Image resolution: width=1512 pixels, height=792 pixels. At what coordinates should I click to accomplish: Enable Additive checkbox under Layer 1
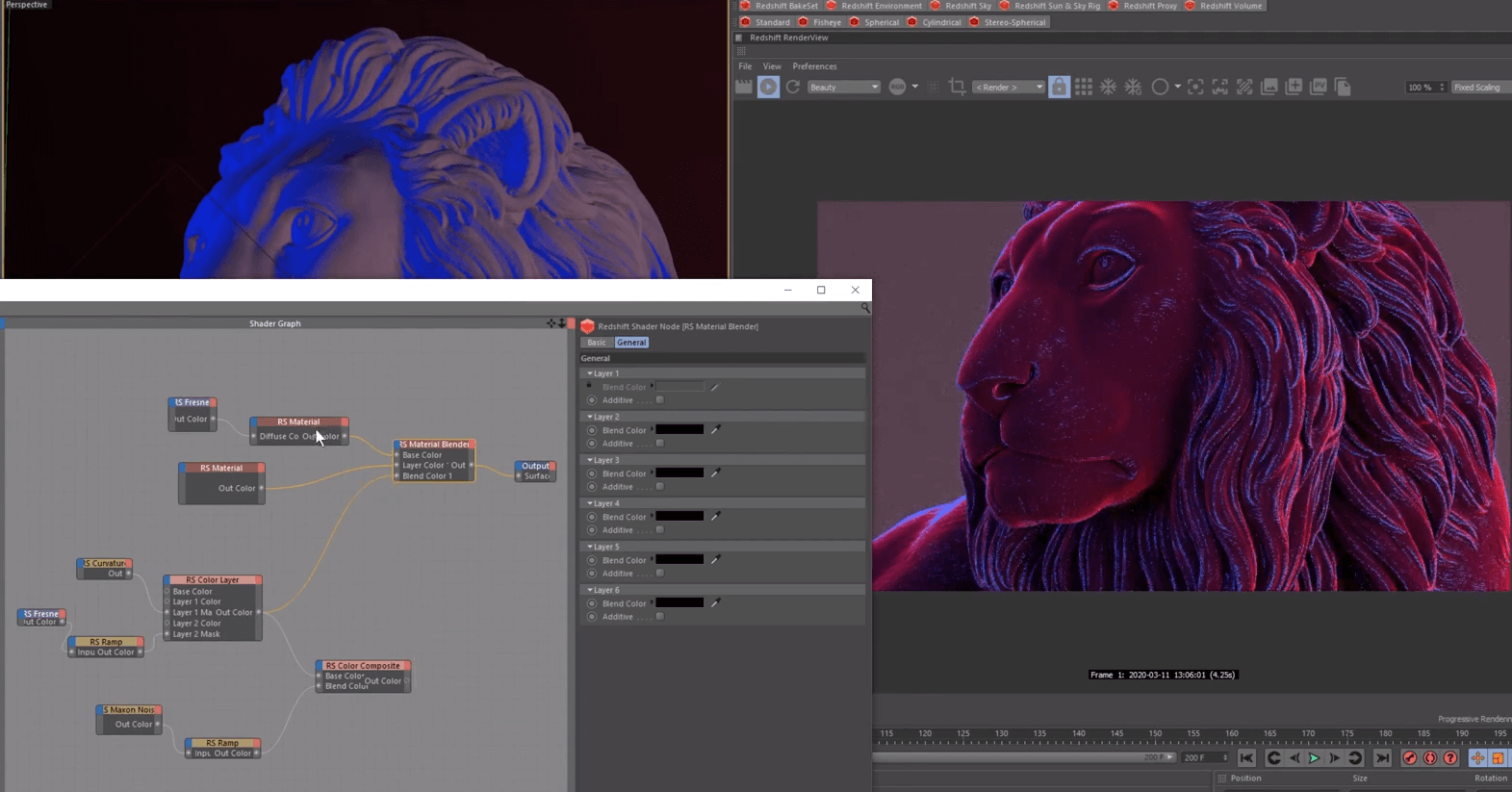pyautogui.click(x=659, y=400)
